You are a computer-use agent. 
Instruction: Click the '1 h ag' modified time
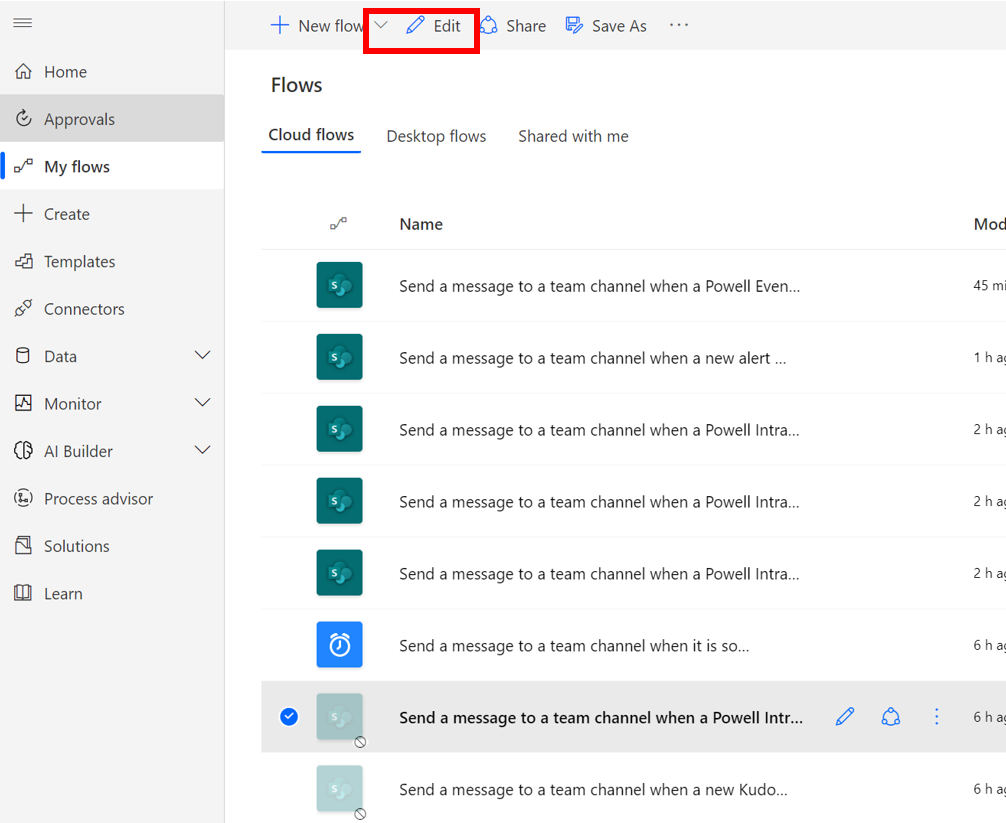pyautogui.click(x=989, y=357)
